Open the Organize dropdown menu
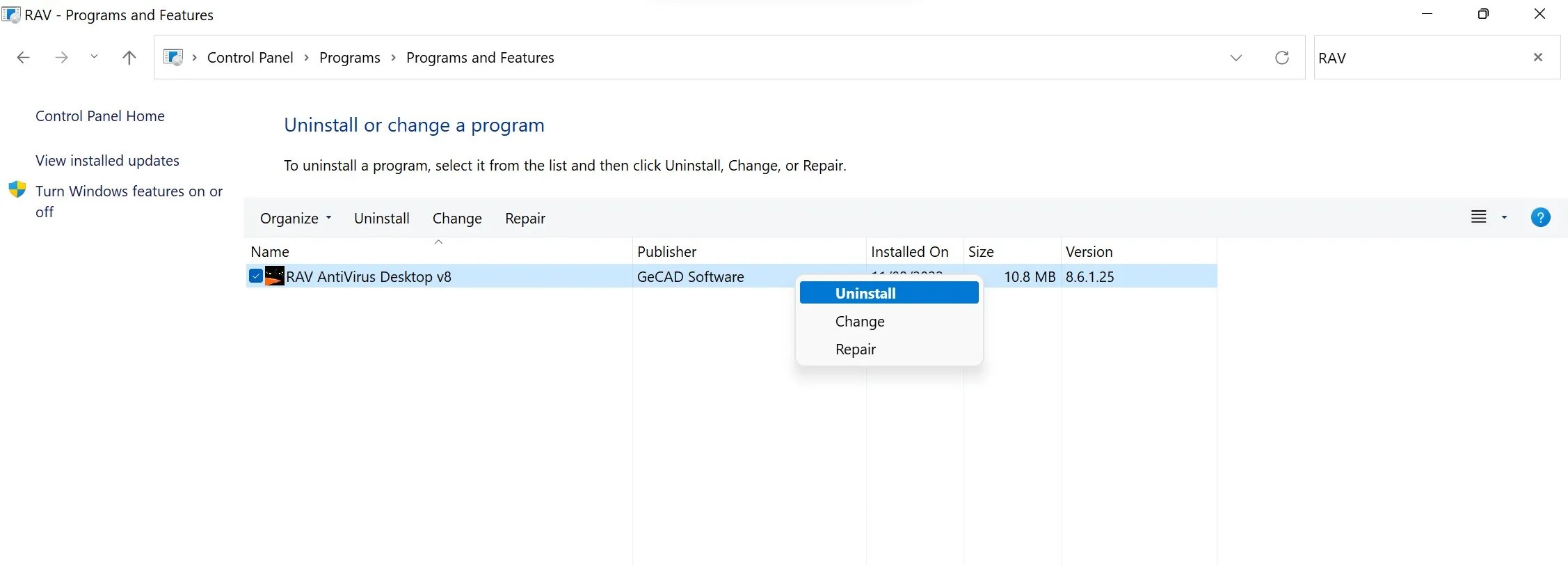The image size is (1568, 566). [296, 219]
